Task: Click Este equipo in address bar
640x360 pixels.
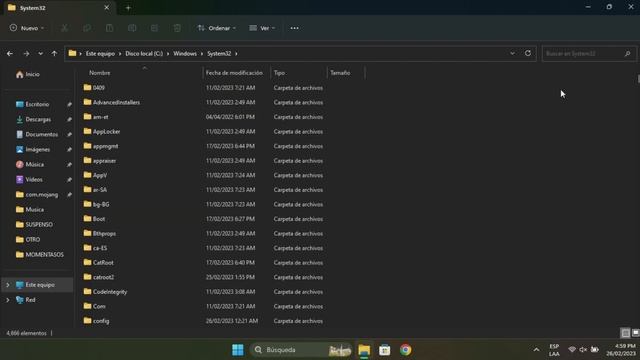Action: click(100, 53)
